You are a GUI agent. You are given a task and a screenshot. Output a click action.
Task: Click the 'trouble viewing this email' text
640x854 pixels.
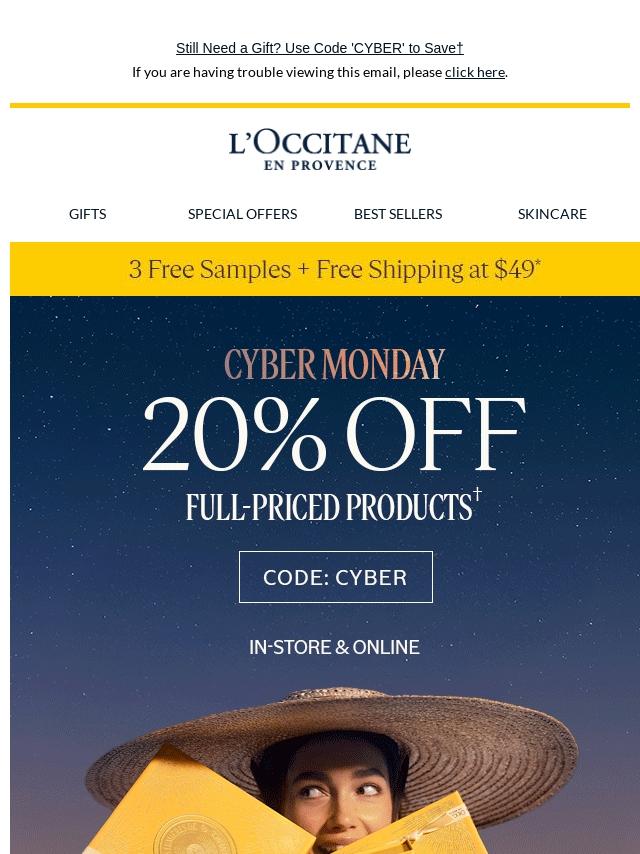point(288,72)
